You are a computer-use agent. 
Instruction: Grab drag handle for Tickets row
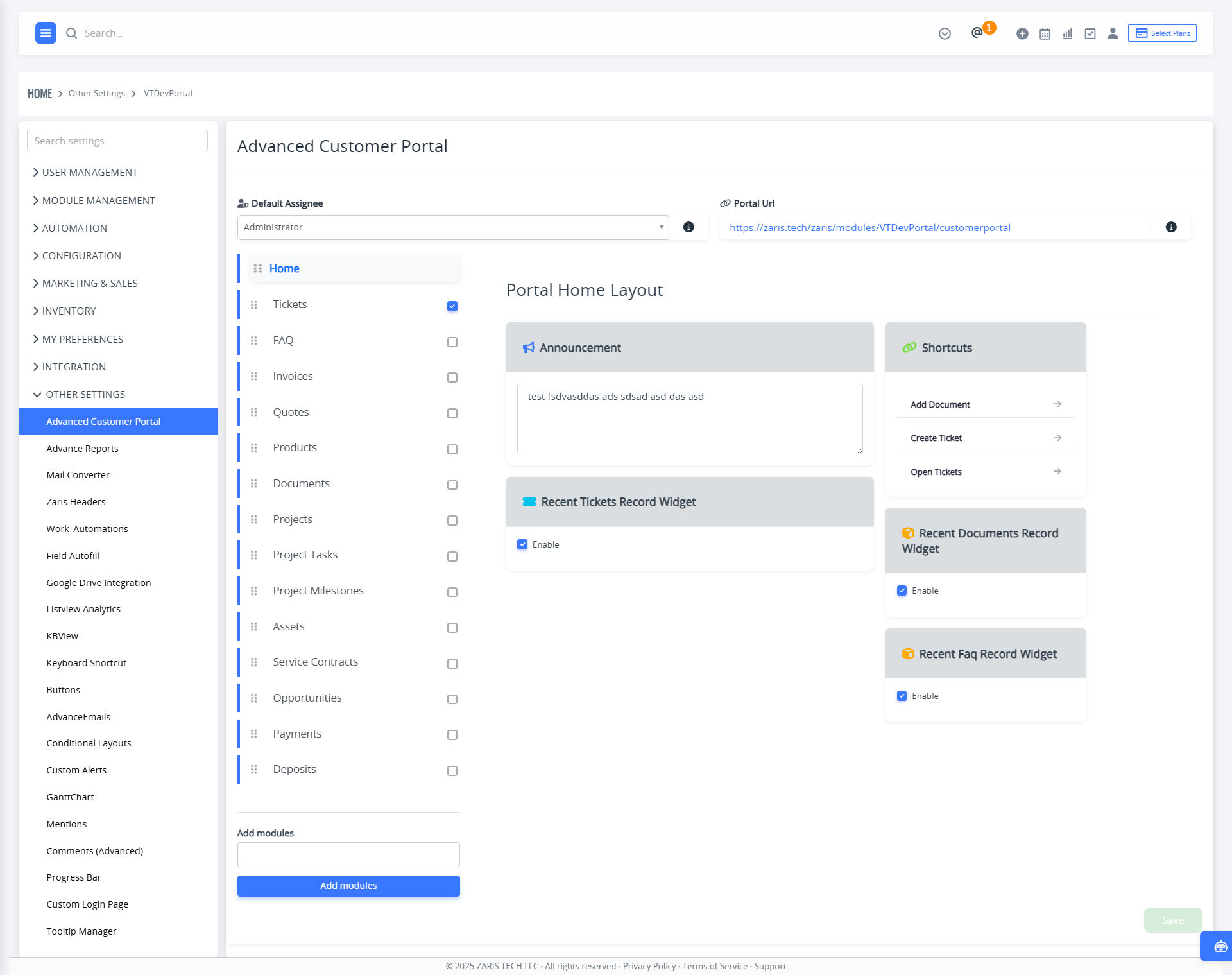point(254,305)
